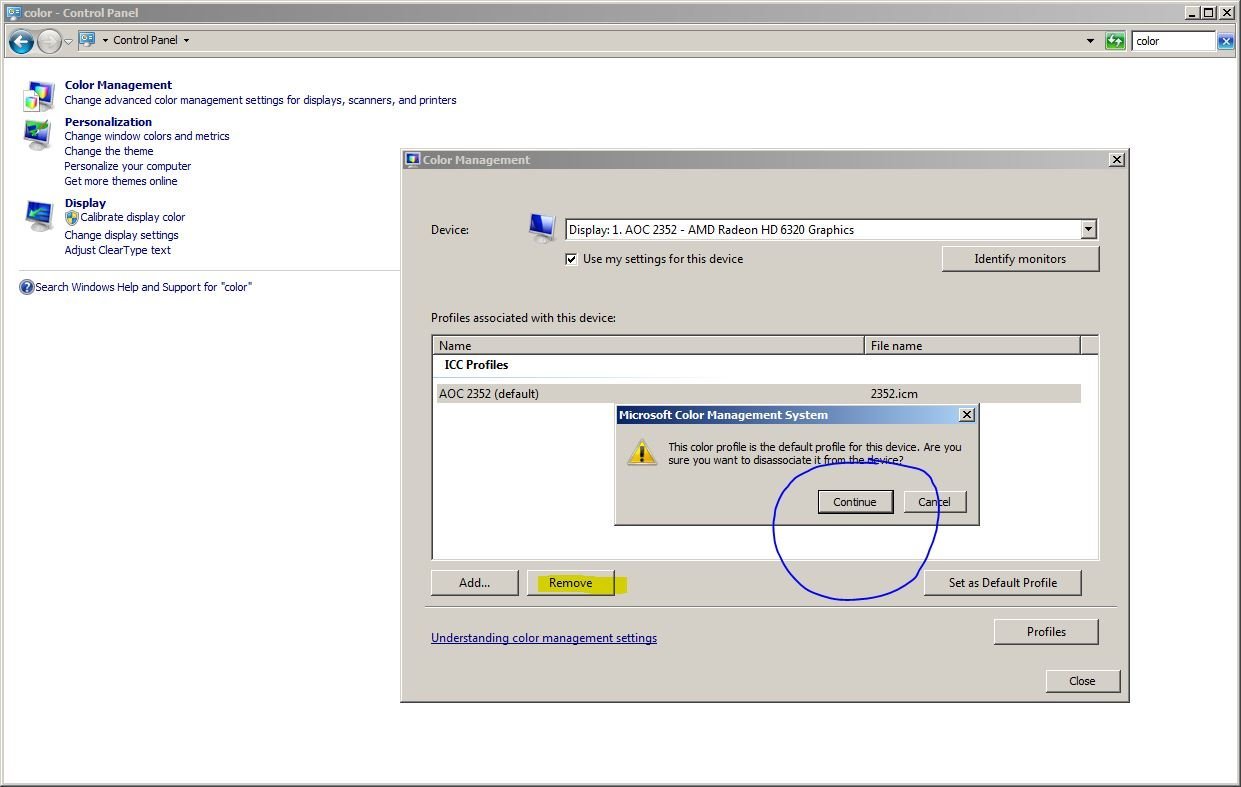This screenshot has width=1241, height=787.
Task: Open Change advanced color management settings link
Action: click(x=260, y=100)
